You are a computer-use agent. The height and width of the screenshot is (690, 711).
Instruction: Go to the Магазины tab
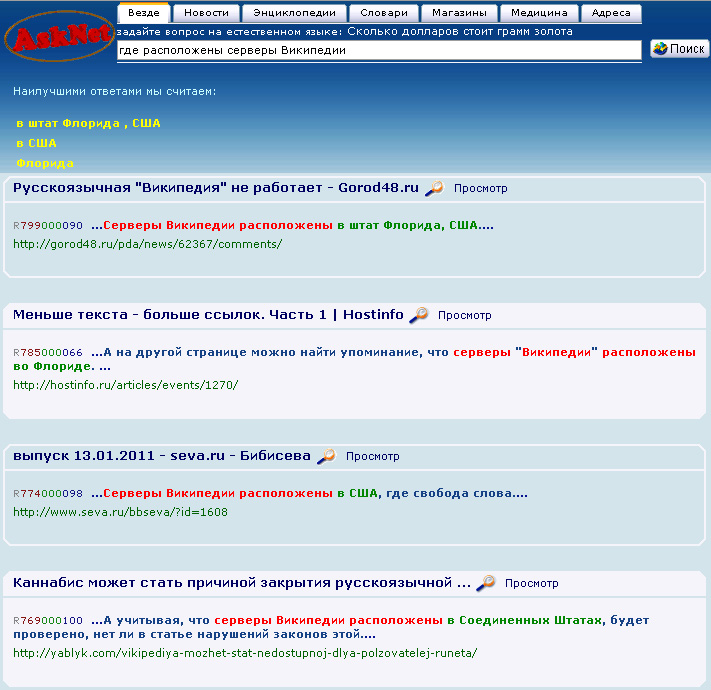pos(460,13)
